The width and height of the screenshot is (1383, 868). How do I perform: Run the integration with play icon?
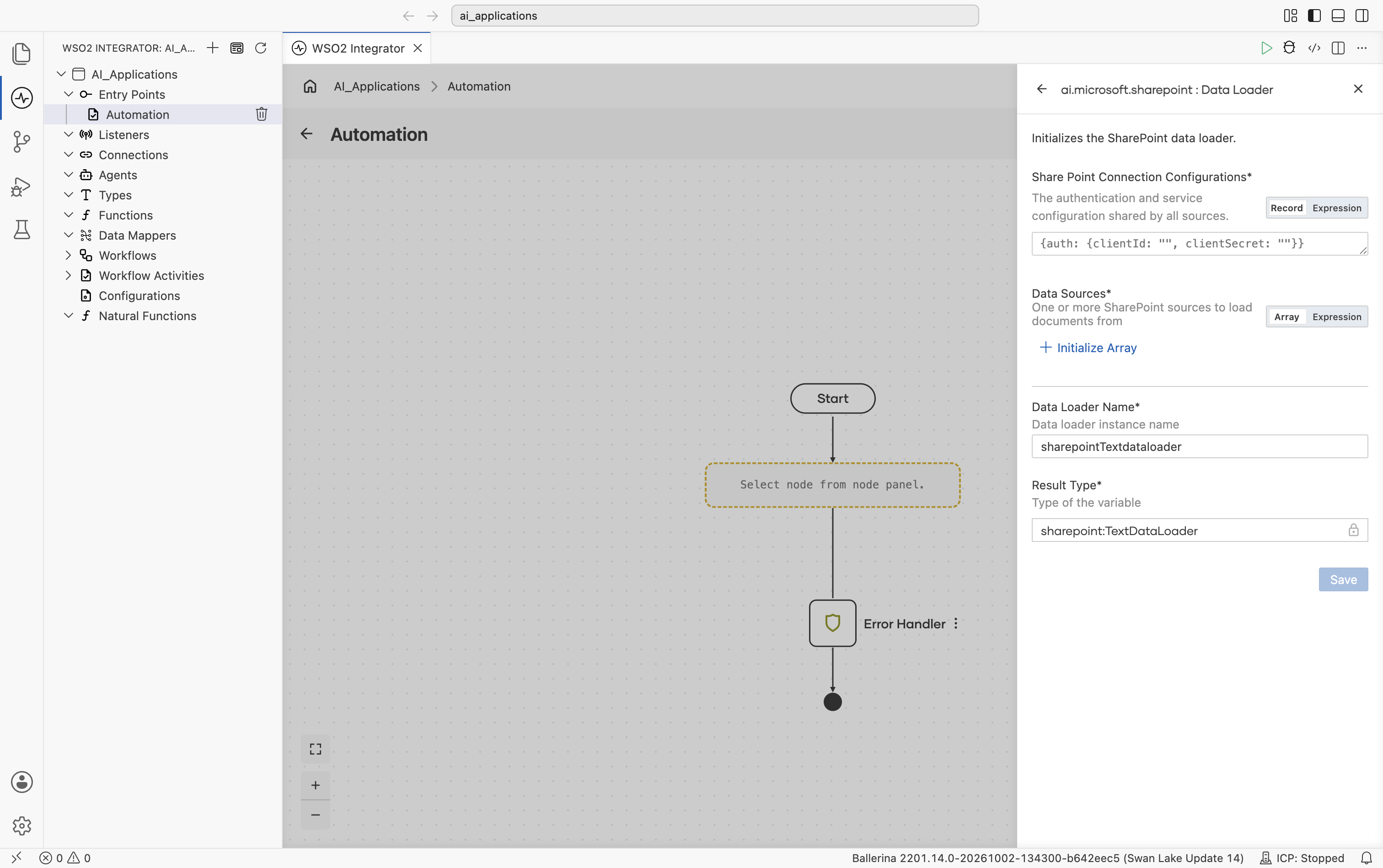tap(1266, 48)
